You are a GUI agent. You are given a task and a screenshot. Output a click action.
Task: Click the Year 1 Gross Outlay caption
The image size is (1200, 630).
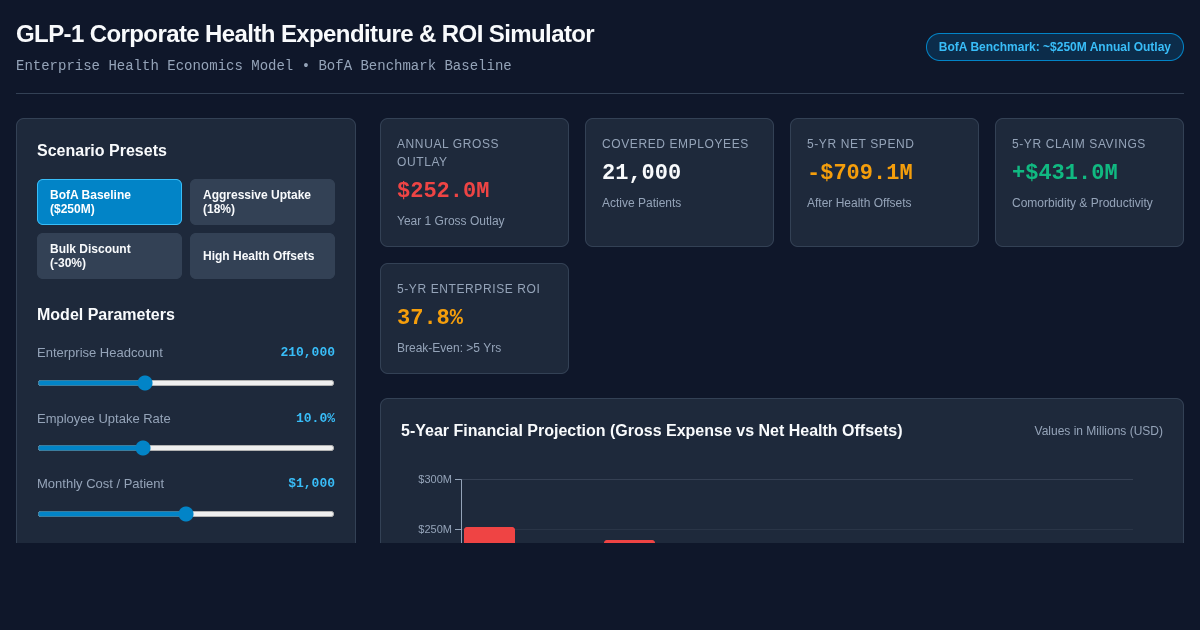[451, 221]
